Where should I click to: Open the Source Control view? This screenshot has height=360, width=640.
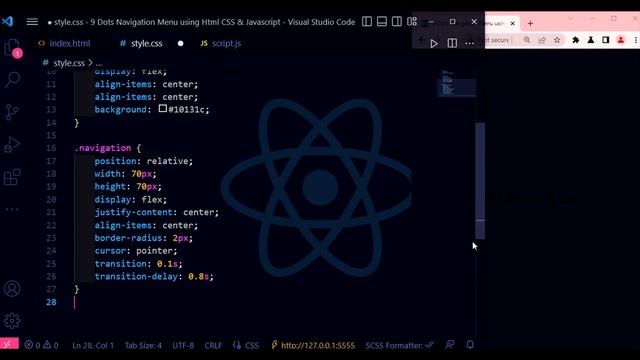[x=12, y=112]
